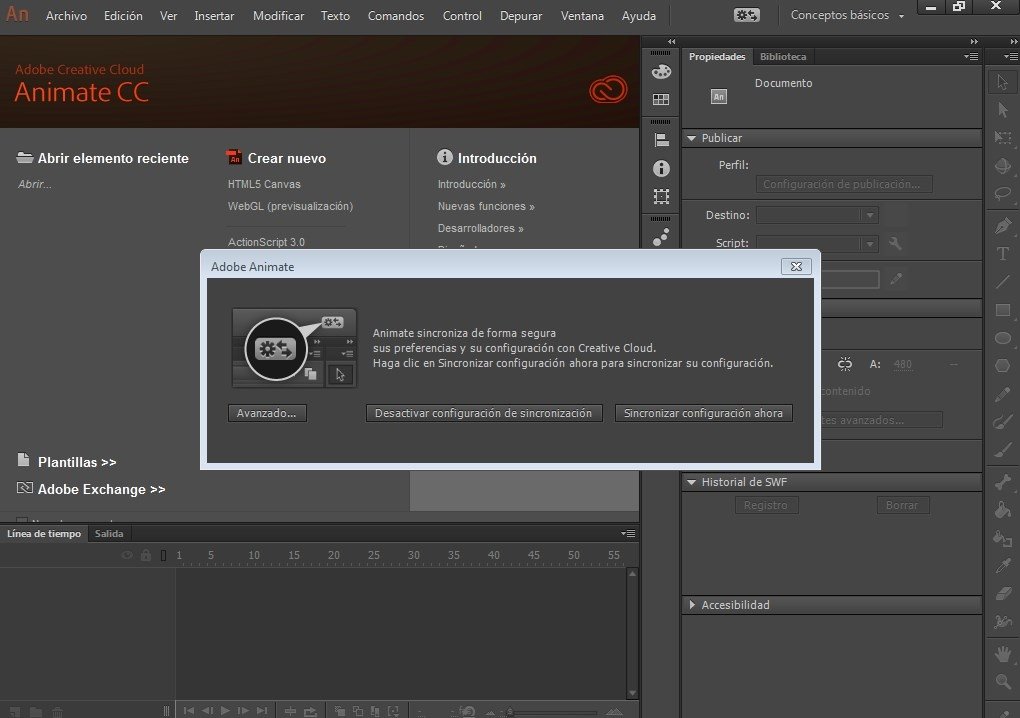This screenshot has height=718, width=1020.
Task: Select the Selection arrow tool
Action: coord(1002,82)
